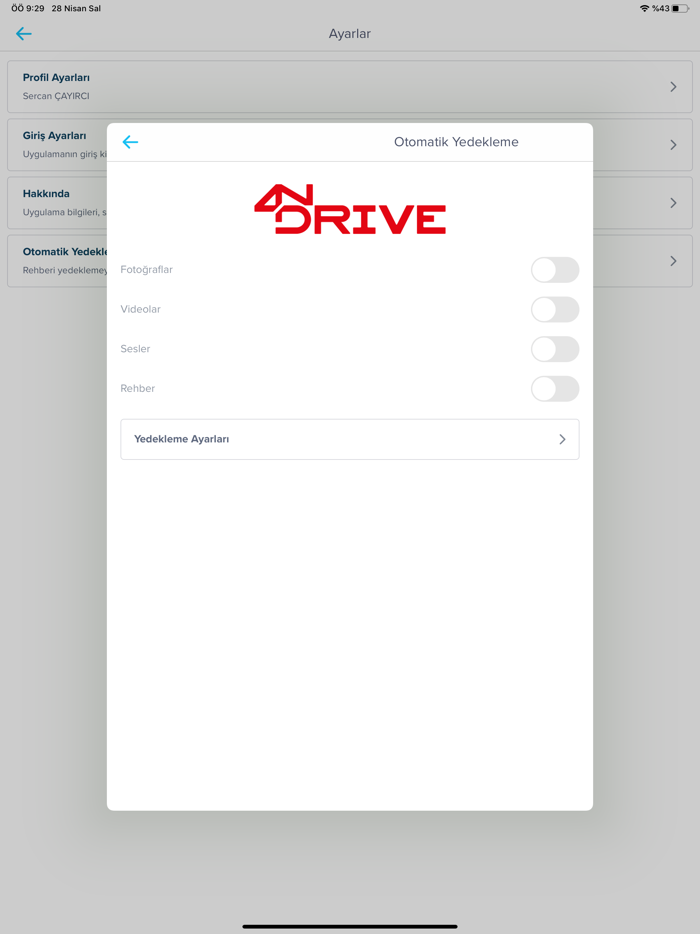Open Hakkında chevron on the right
The height and width of the screenshot is (934, 700).
[x=673, y=203]
